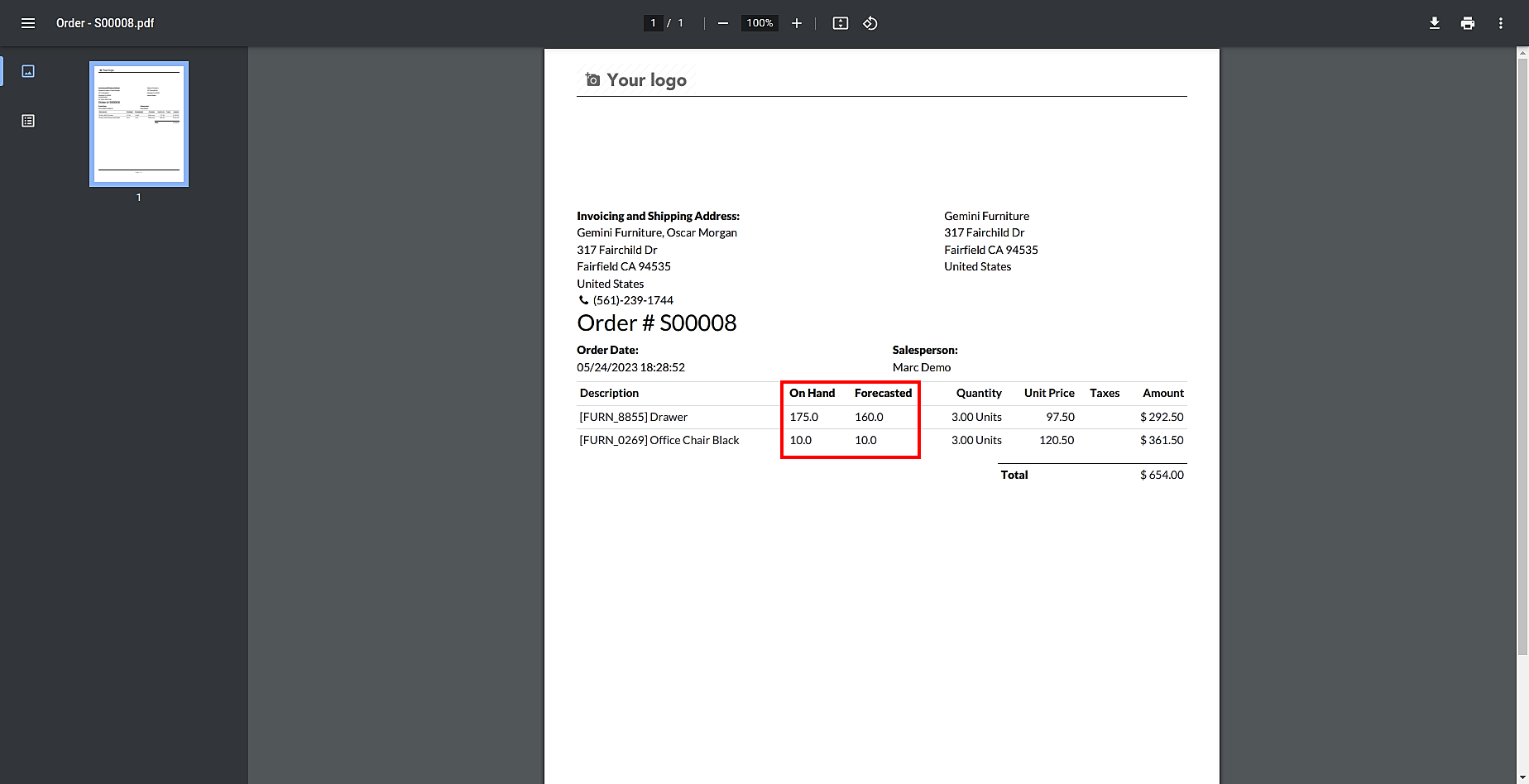The height and width of the screenshot is (784, 1529).
Task: Toggle the sidebar menu hamburger icon
Action: click(x=28, y=23)
